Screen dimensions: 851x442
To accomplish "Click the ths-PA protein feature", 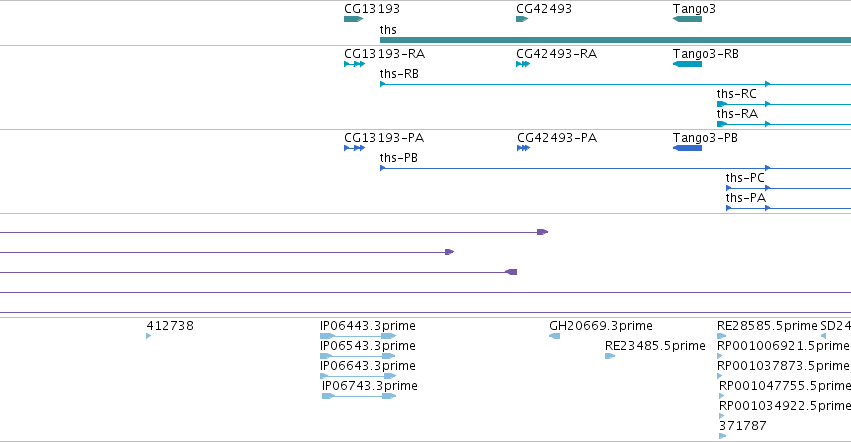I will coord(789,208).
